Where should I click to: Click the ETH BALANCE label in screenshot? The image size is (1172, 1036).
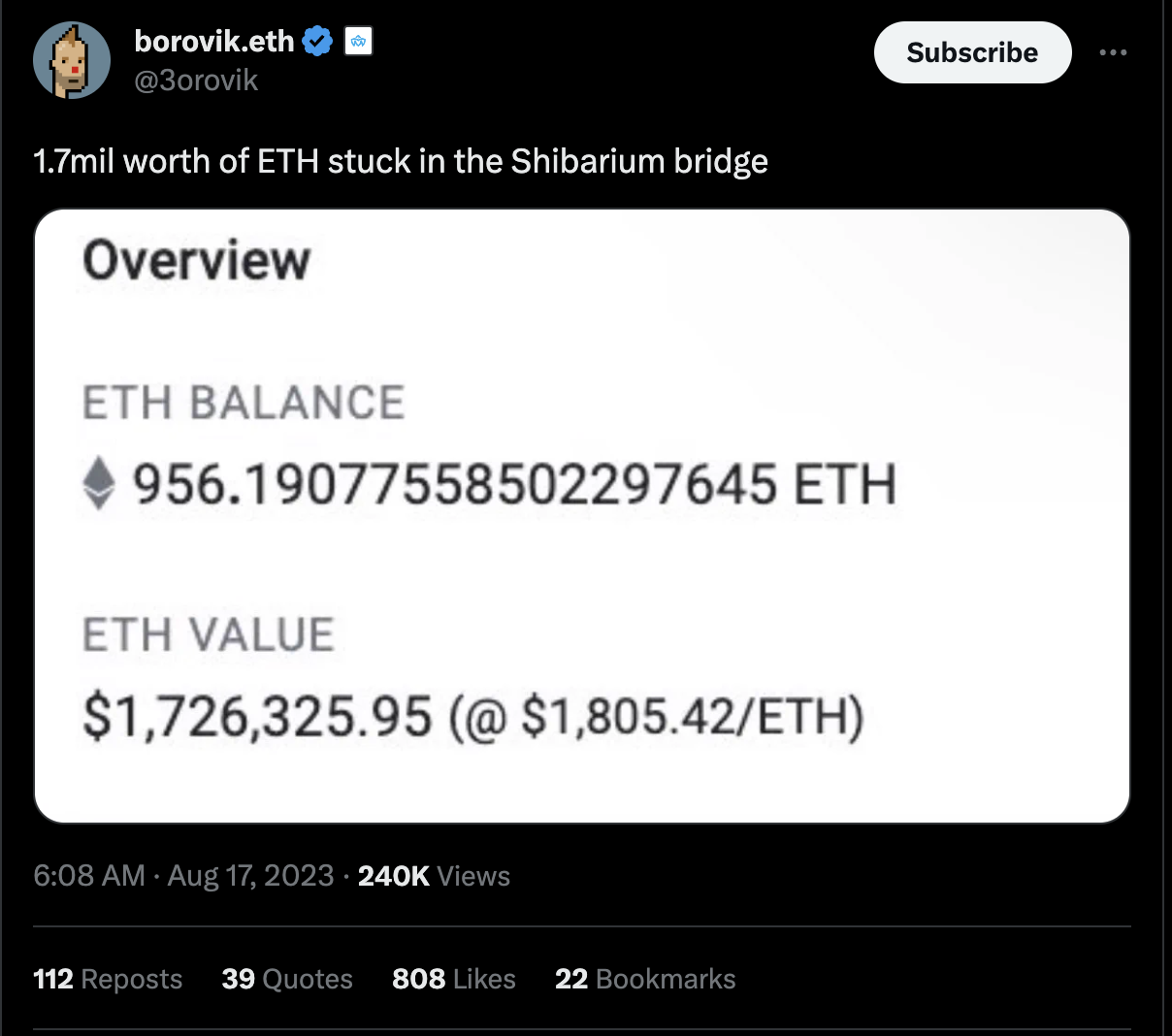(x=244, y=403)
